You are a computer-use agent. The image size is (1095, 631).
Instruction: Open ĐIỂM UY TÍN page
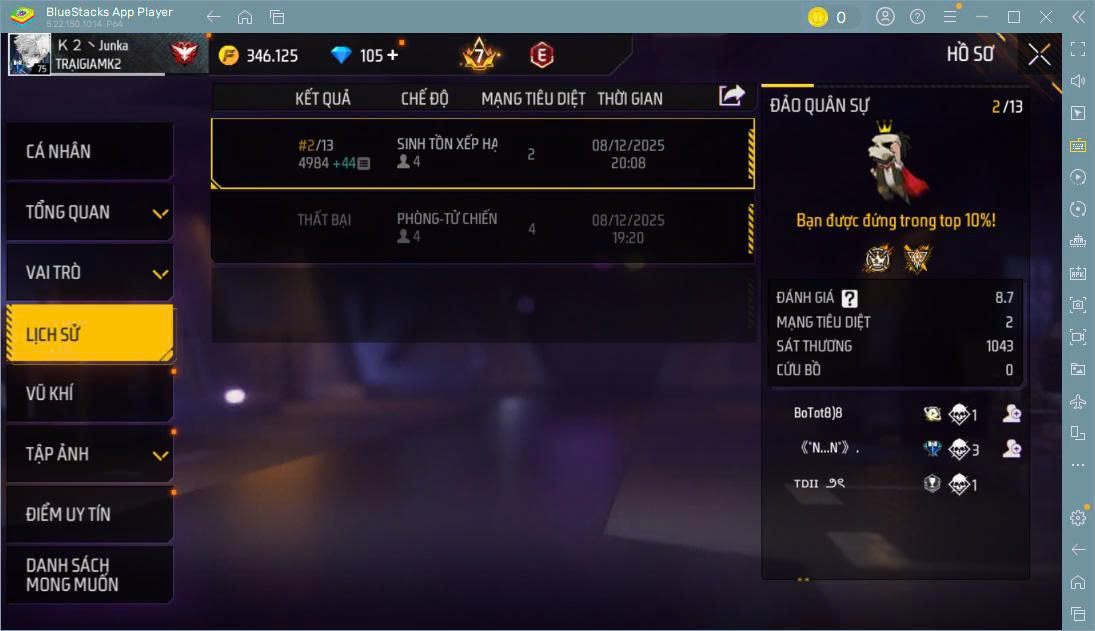(x=90, y=514)
